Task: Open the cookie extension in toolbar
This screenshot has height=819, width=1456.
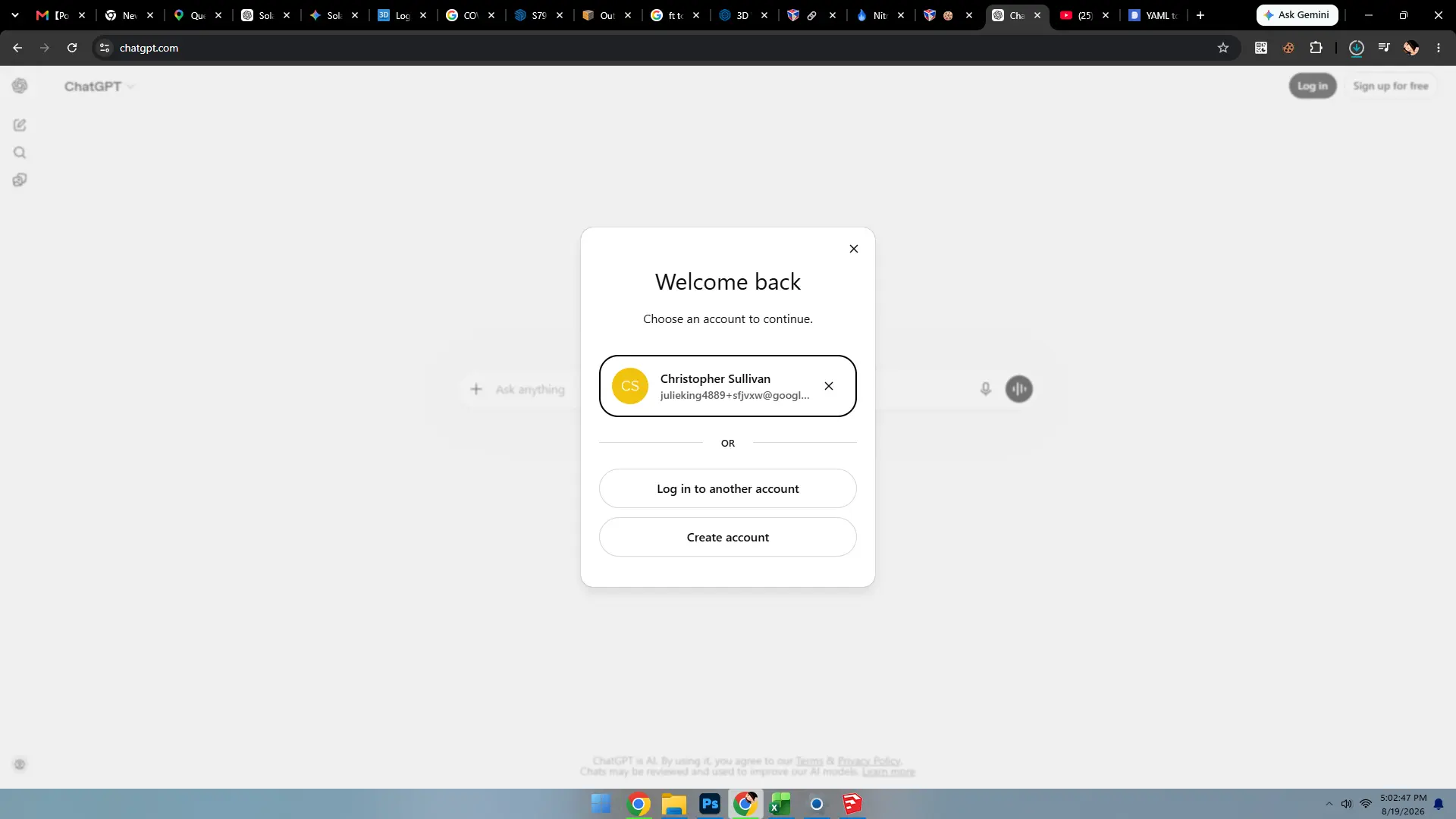Action: 1288,48
